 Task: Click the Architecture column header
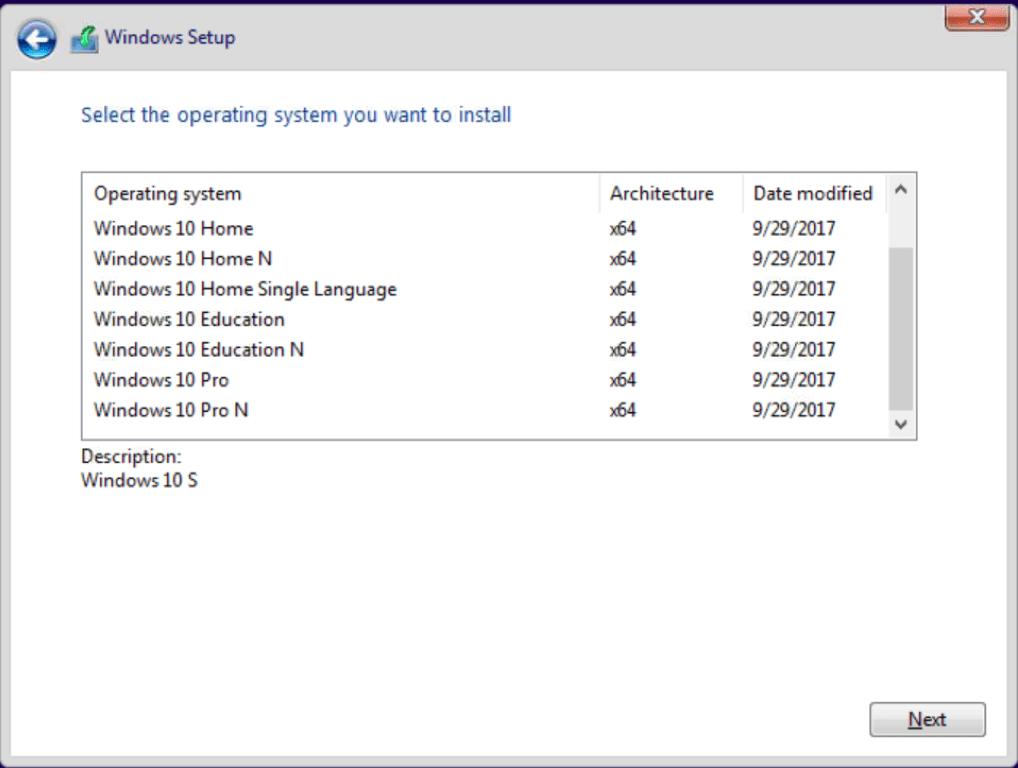coord(662,194)
